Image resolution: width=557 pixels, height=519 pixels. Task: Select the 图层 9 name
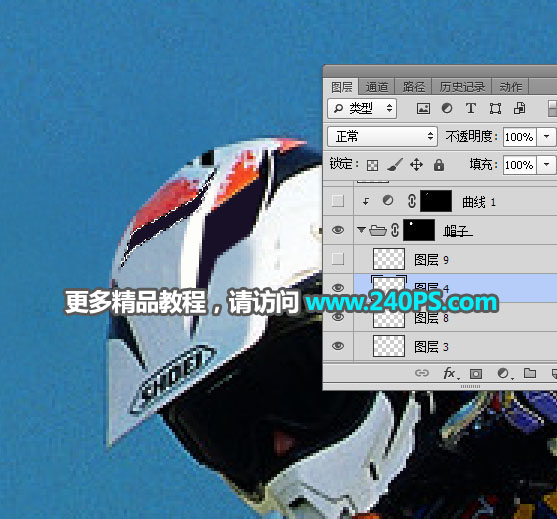tap(432, 260)
